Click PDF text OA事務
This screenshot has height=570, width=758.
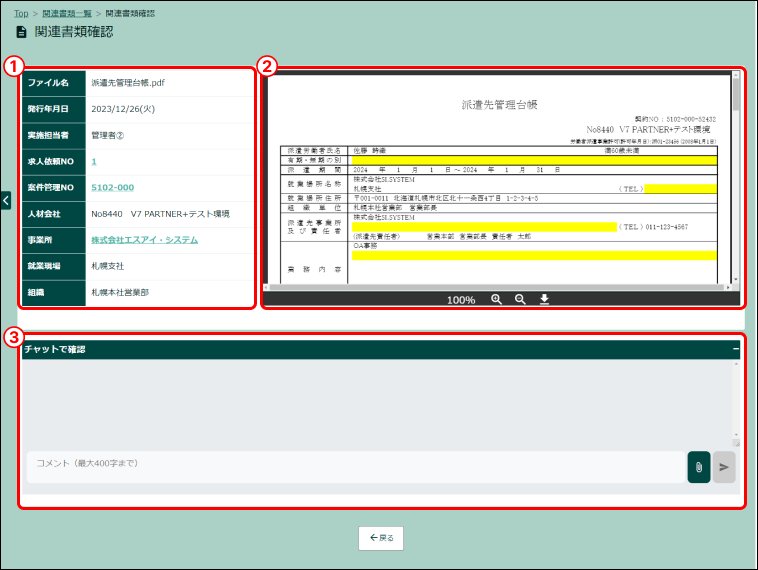click(365, 246)
